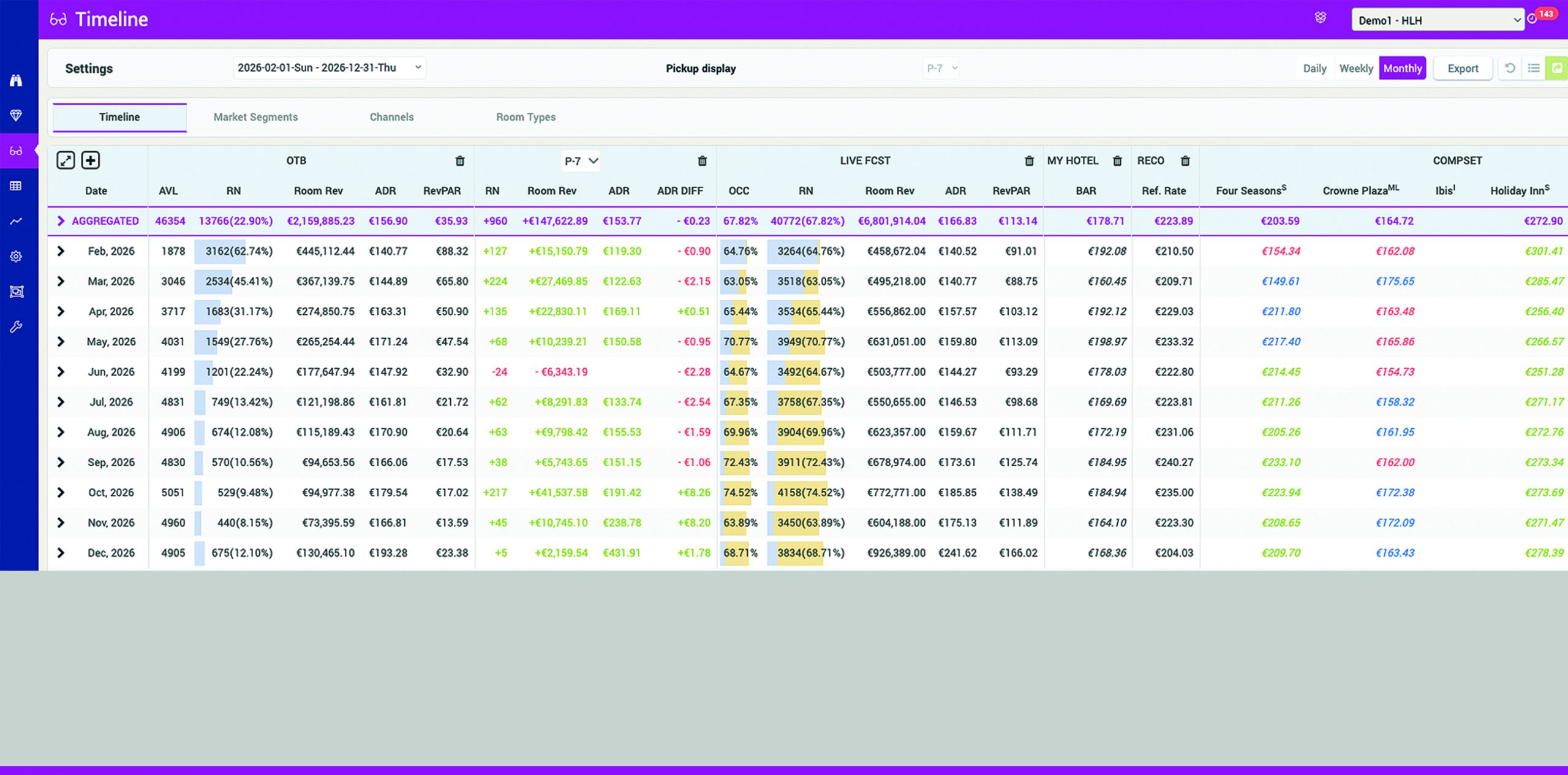Open the Demo1 - HLH hotel selector
Screen dimensions: 1568x775
(1437, 20)
